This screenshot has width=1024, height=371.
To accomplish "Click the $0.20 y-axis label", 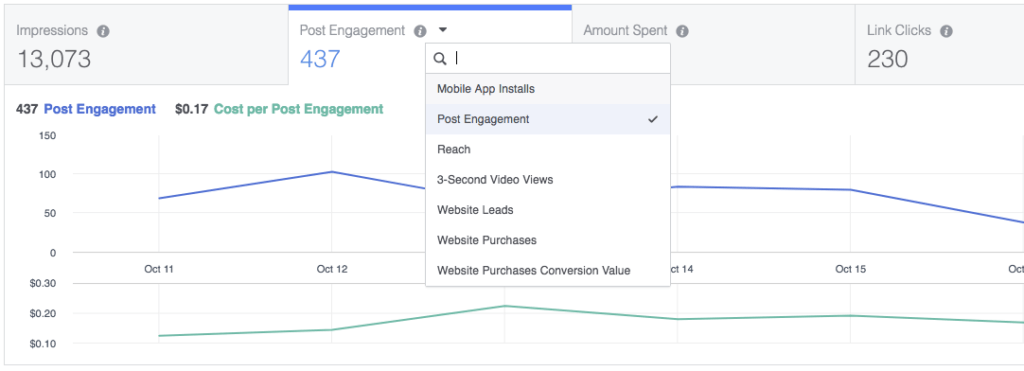I will [x=42, y=314].
